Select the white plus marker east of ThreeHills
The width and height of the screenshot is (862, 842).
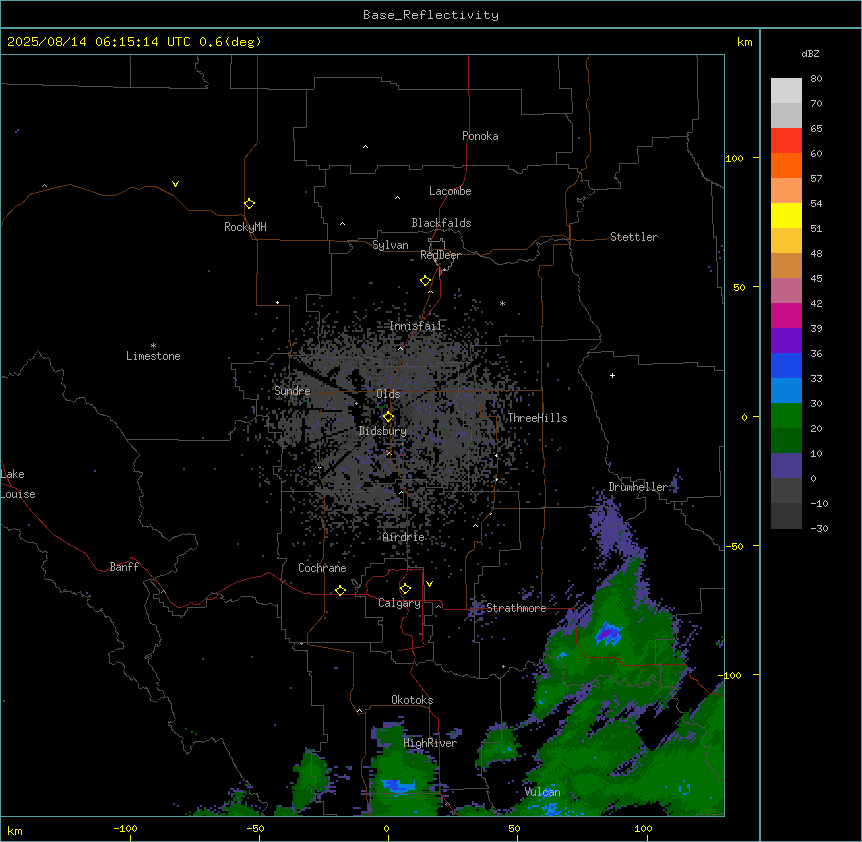[x=612, y=375]
